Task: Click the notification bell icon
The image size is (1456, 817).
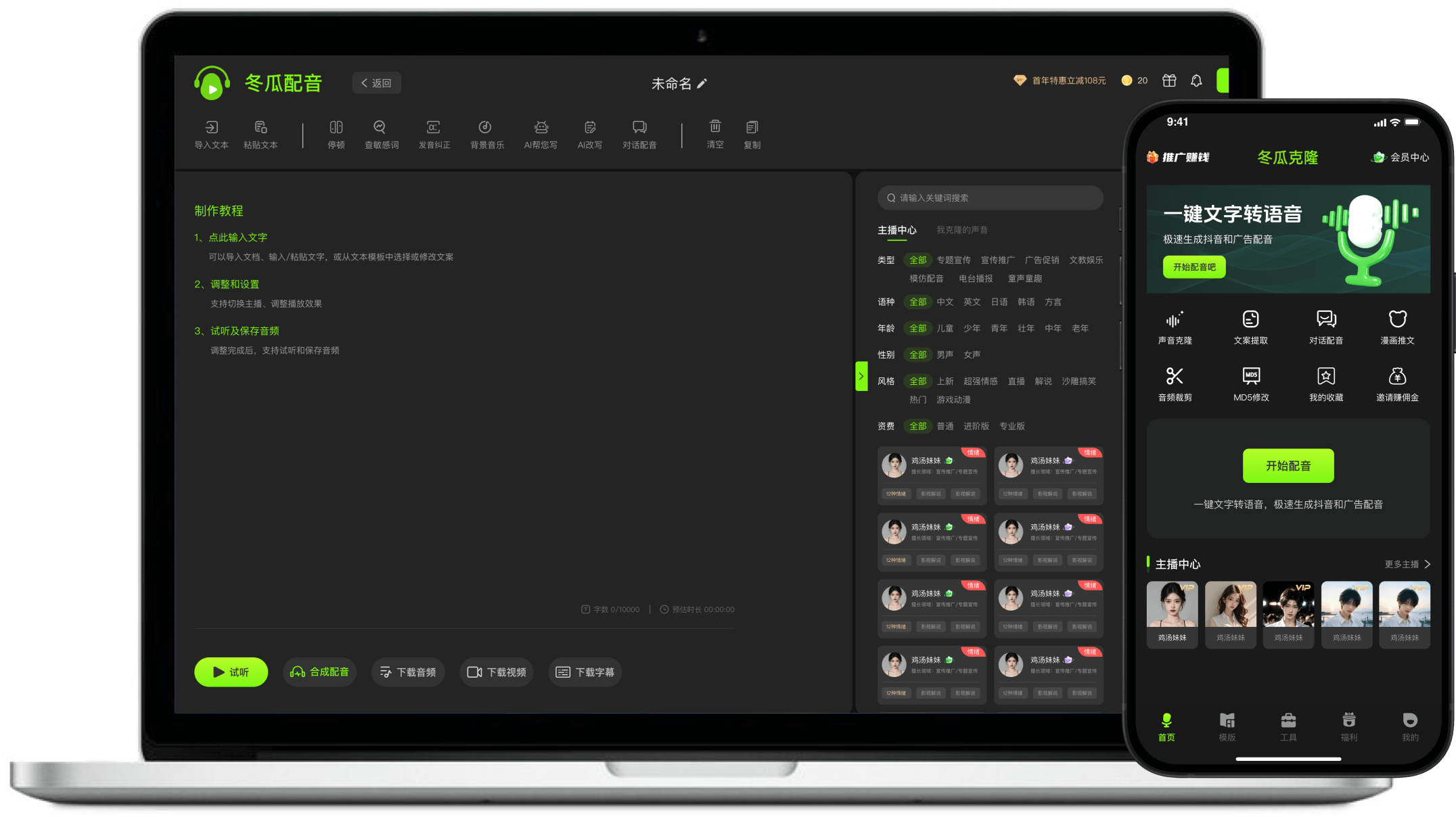Action: (1196, 80)
